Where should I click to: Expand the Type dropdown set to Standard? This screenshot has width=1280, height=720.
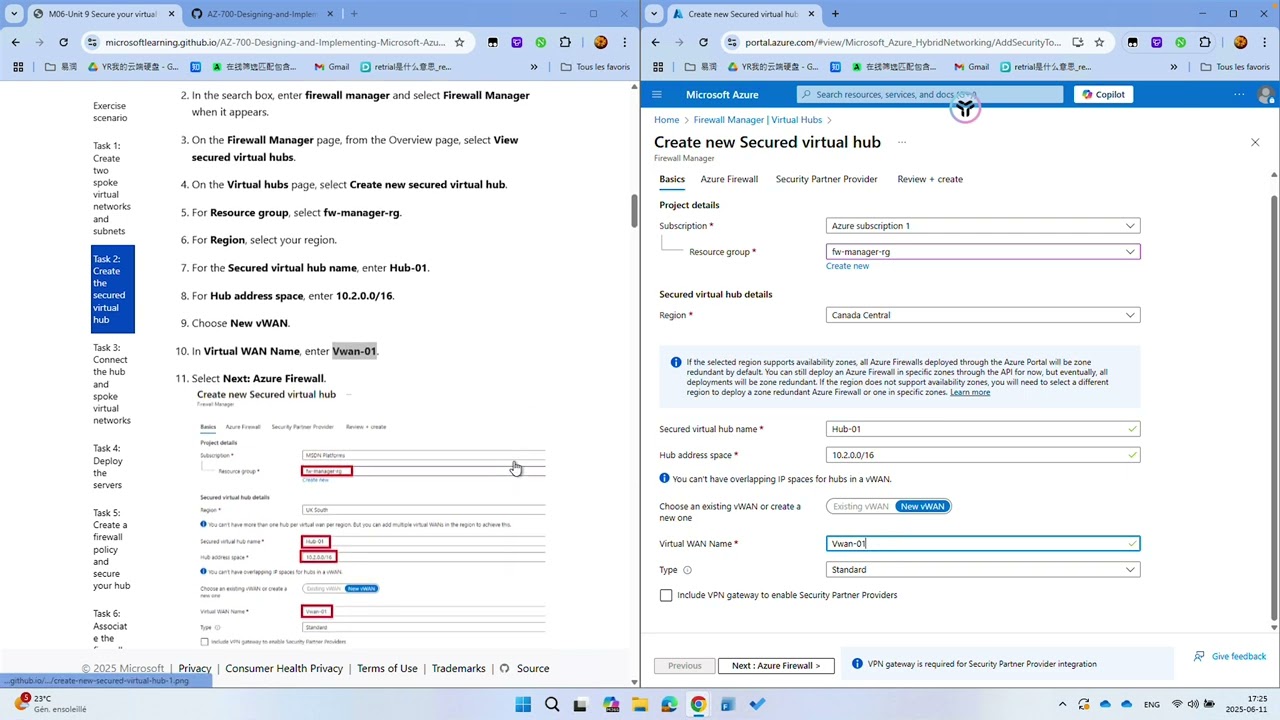click(983, 570)
